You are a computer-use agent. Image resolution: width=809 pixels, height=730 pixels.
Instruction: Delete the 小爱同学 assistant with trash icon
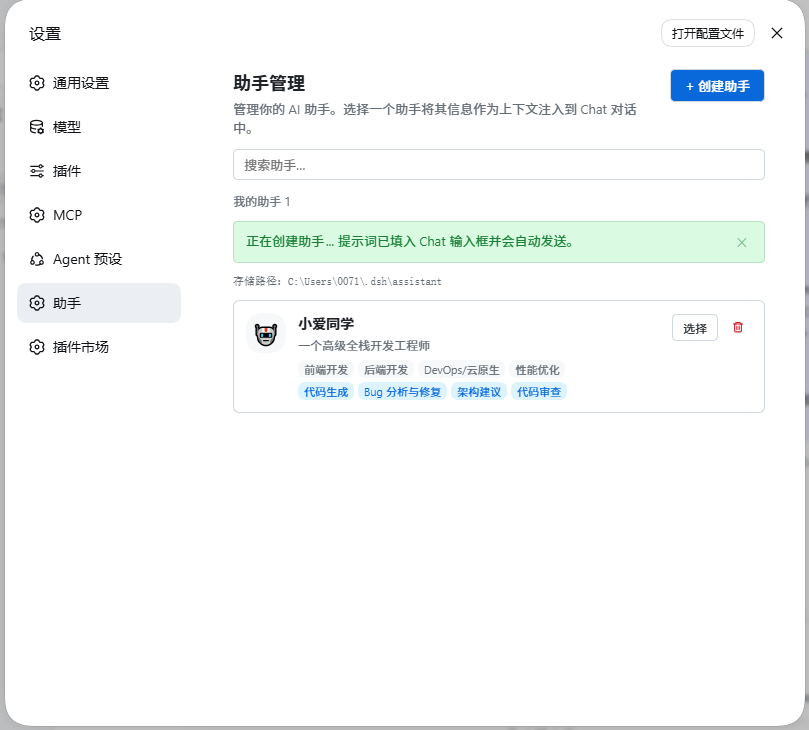(x=738, y=327)
